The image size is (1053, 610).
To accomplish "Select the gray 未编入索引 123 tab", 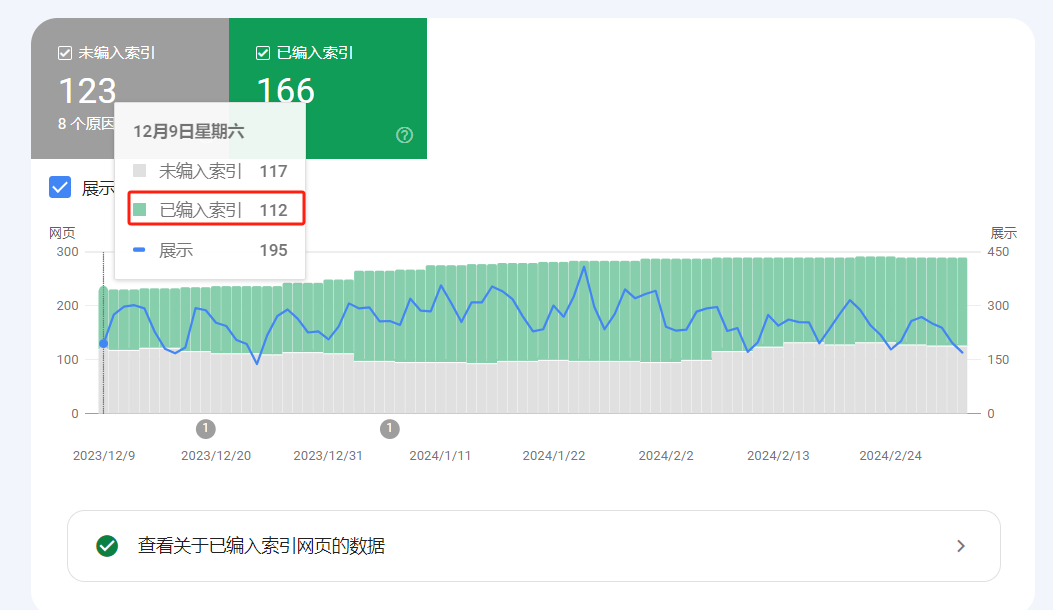I will coord(130,88).
